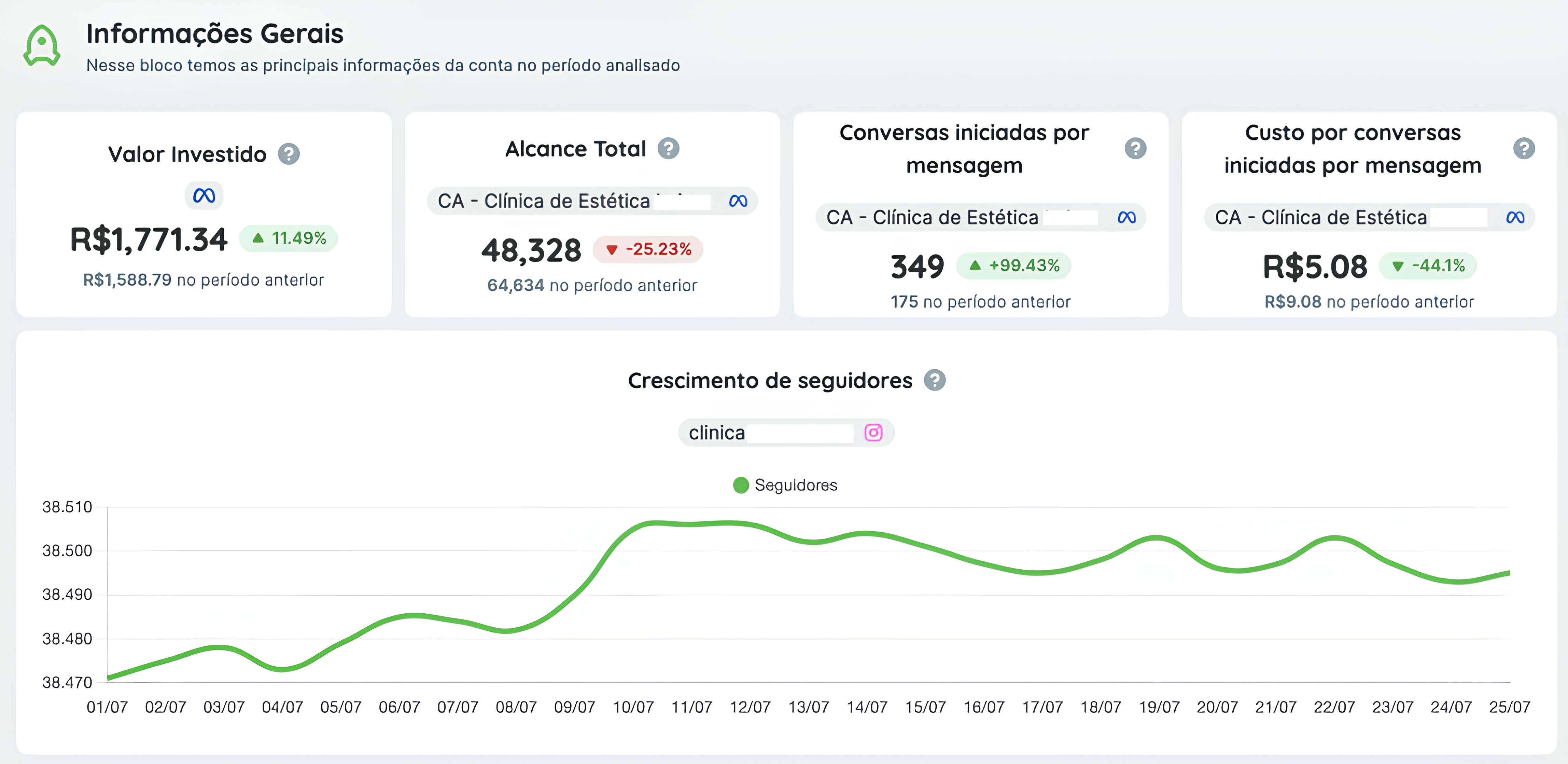The height and width of the screenshot is (764, 1568).
Task: Click the rocket icon beside Informações Gerais
Action: tap(41, 46)
